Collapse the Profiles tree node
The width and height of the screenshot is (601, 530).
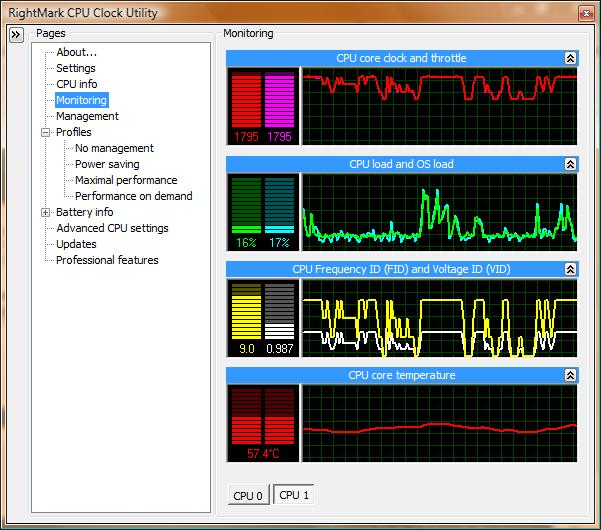coord(45,133)
